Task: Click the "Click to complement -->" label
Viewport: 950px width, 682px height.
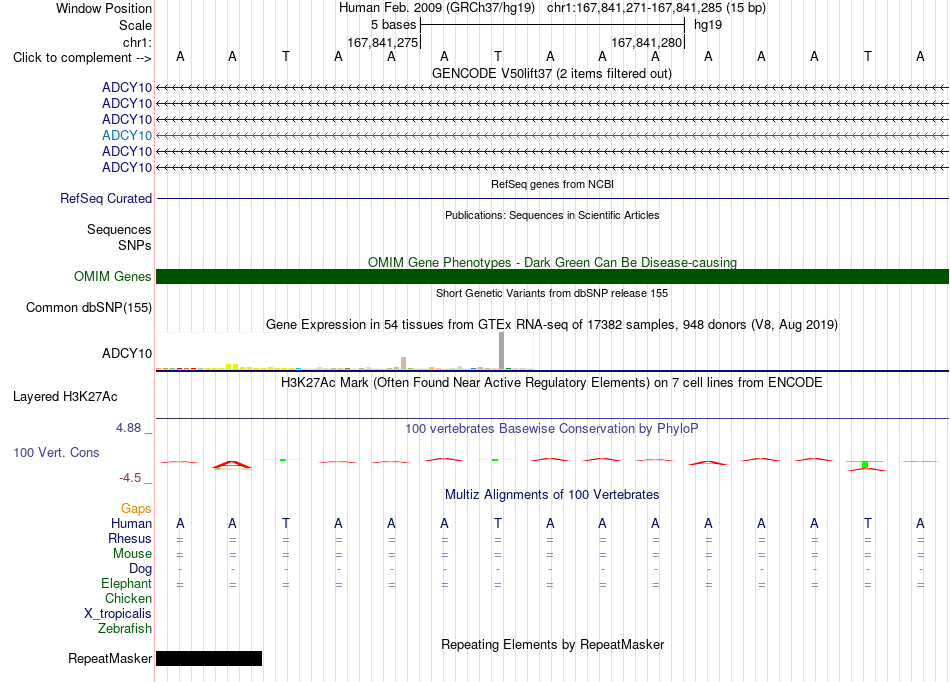Action: coord(82,58)
